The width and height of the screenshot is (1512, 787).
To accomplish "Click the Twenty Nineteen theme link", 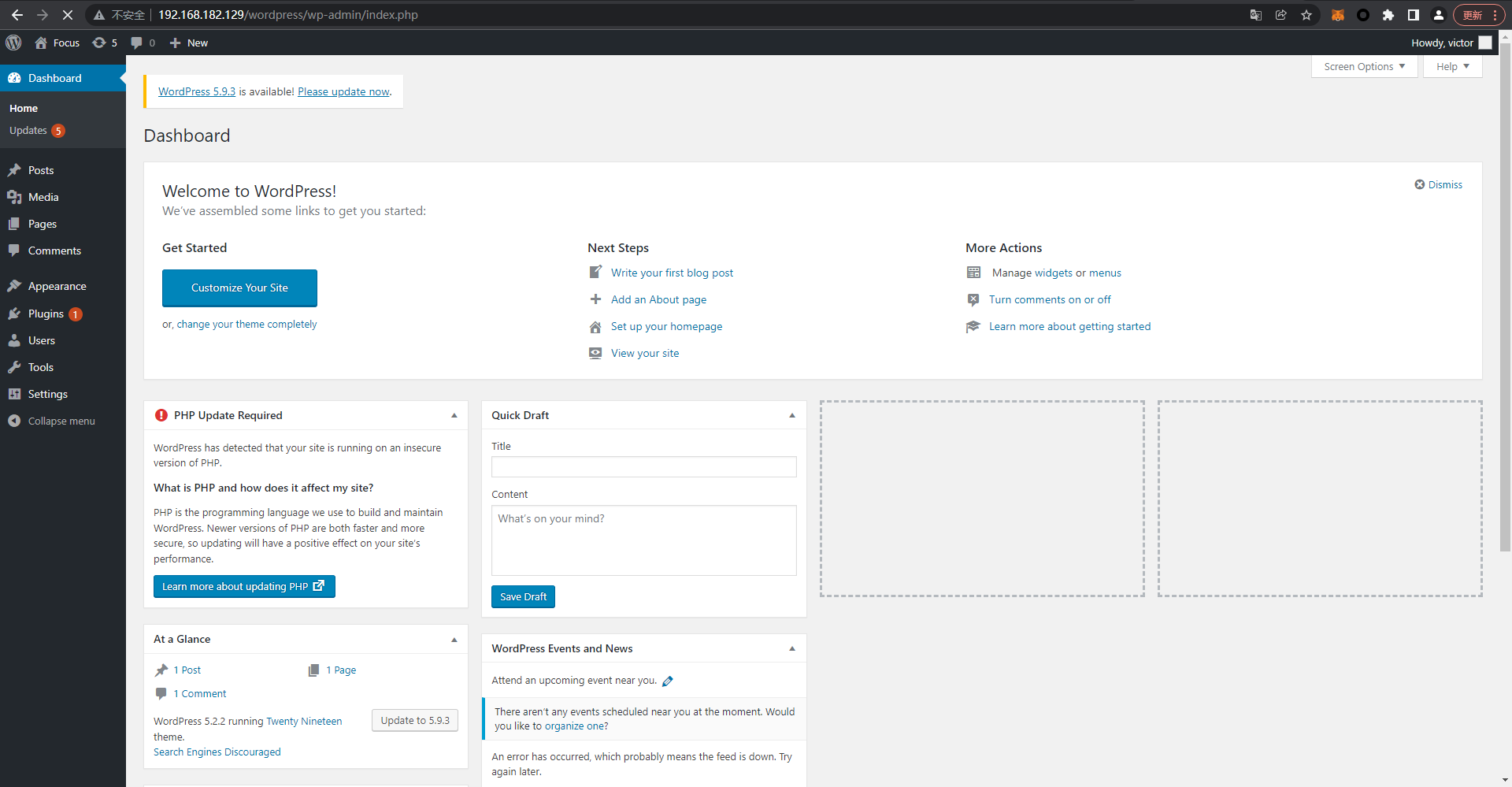I will pyautogui.click(x=304, y=722).
